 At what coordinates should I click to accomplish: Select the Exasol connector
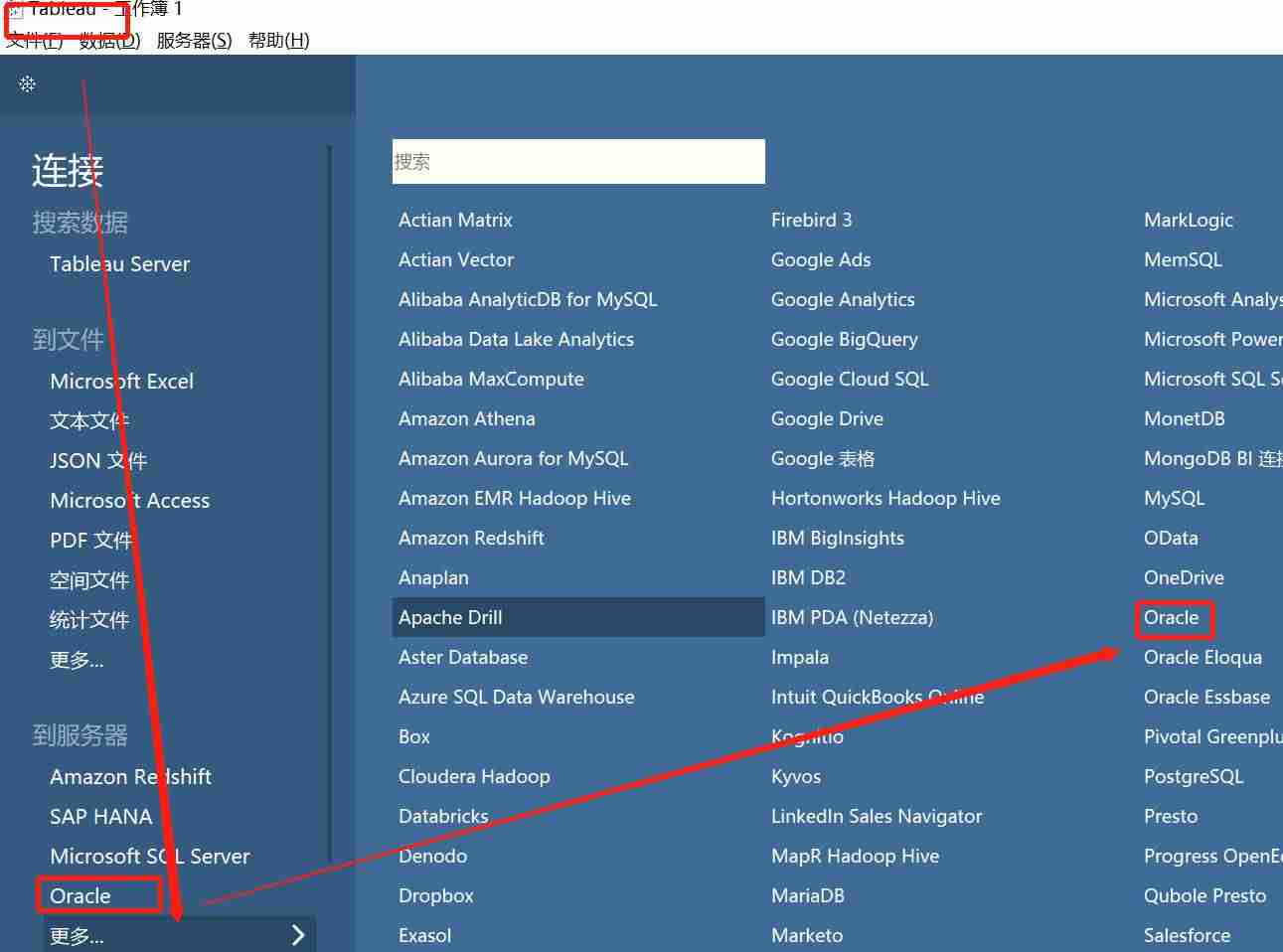point(424,935)
